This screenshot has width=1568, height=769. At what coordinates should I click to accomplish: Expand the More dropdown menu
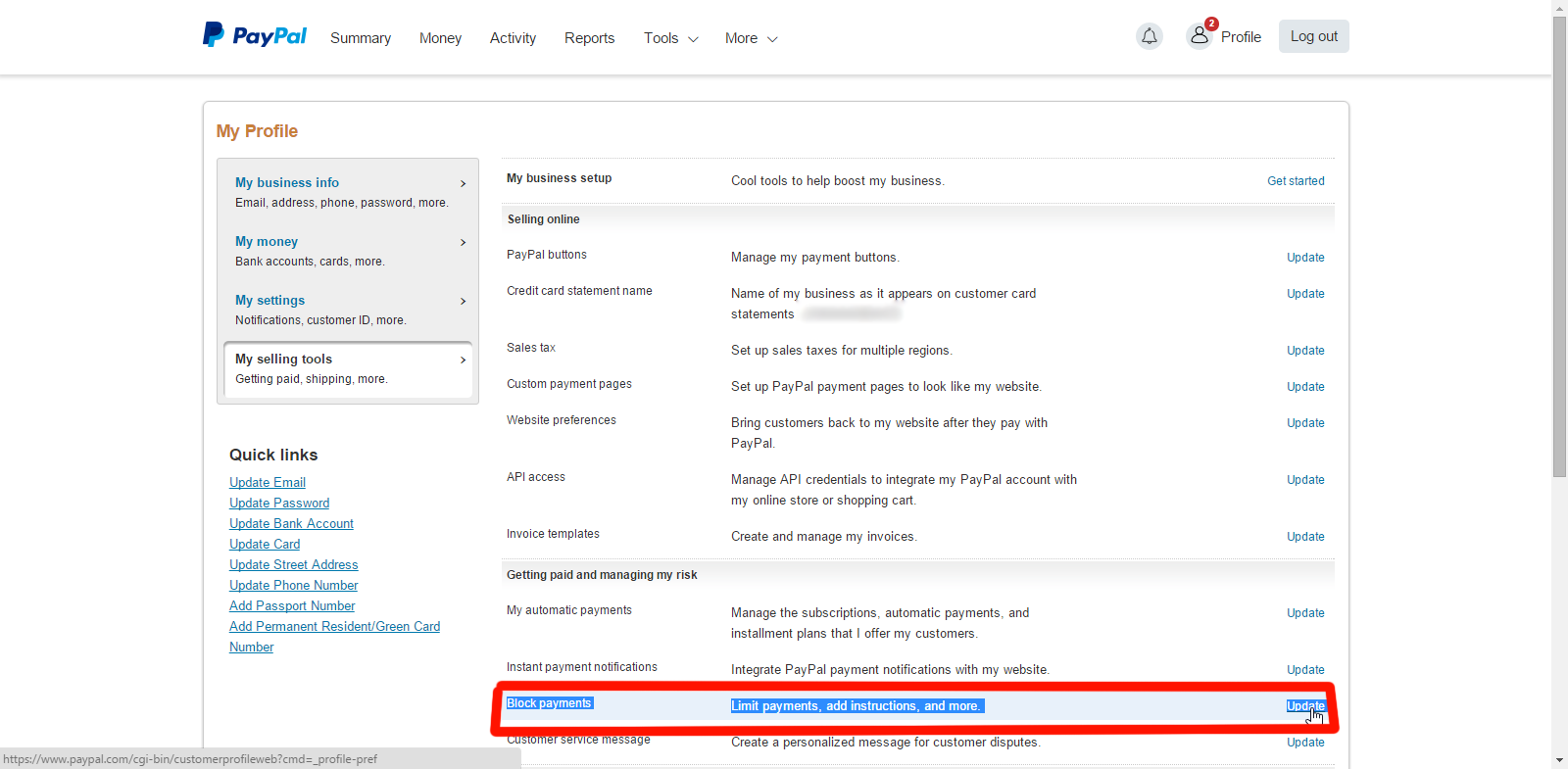[x=752, y=38]
